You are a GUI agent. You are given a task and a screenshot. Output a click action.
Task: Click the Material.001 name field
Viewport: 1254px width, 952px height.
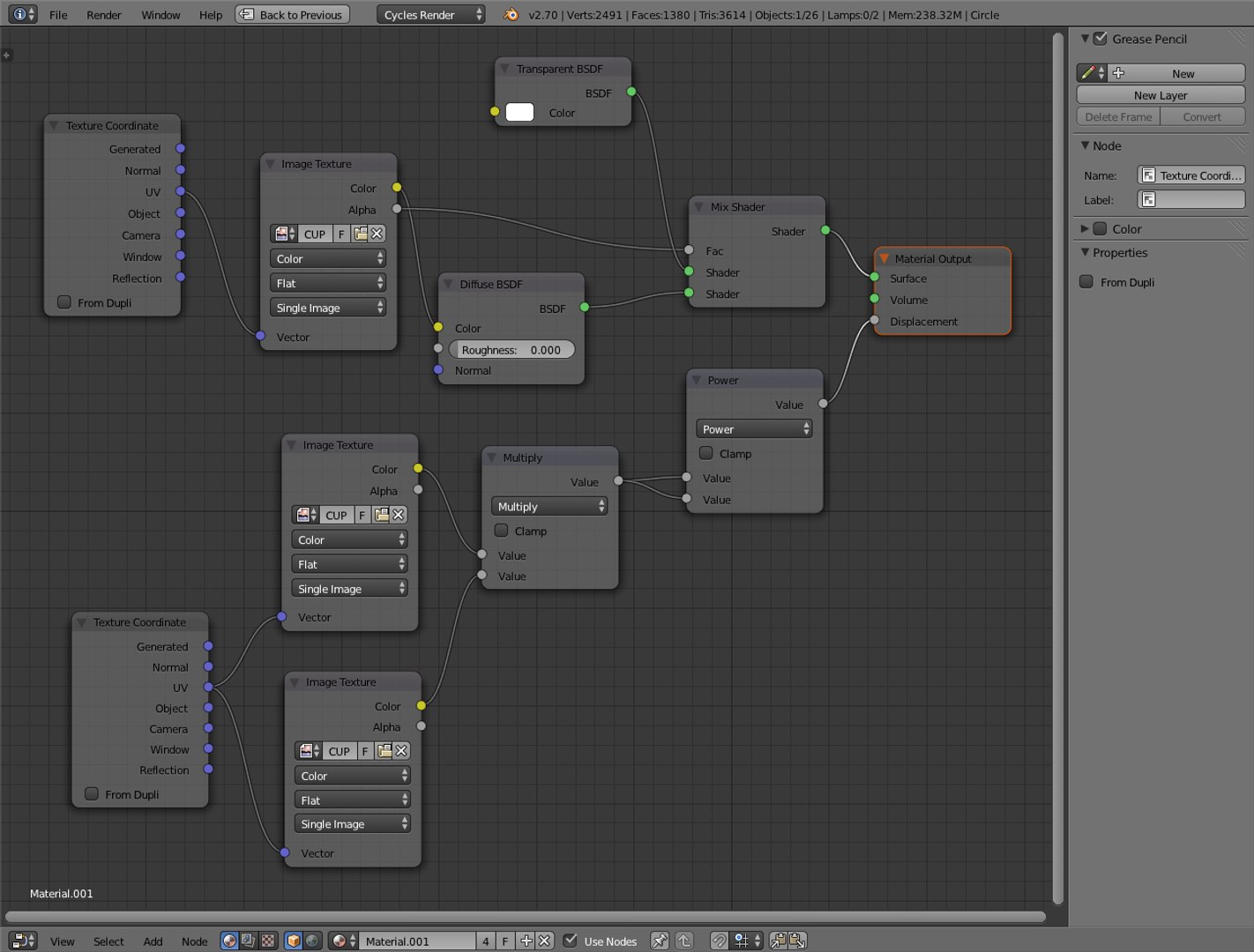[418, 941]
